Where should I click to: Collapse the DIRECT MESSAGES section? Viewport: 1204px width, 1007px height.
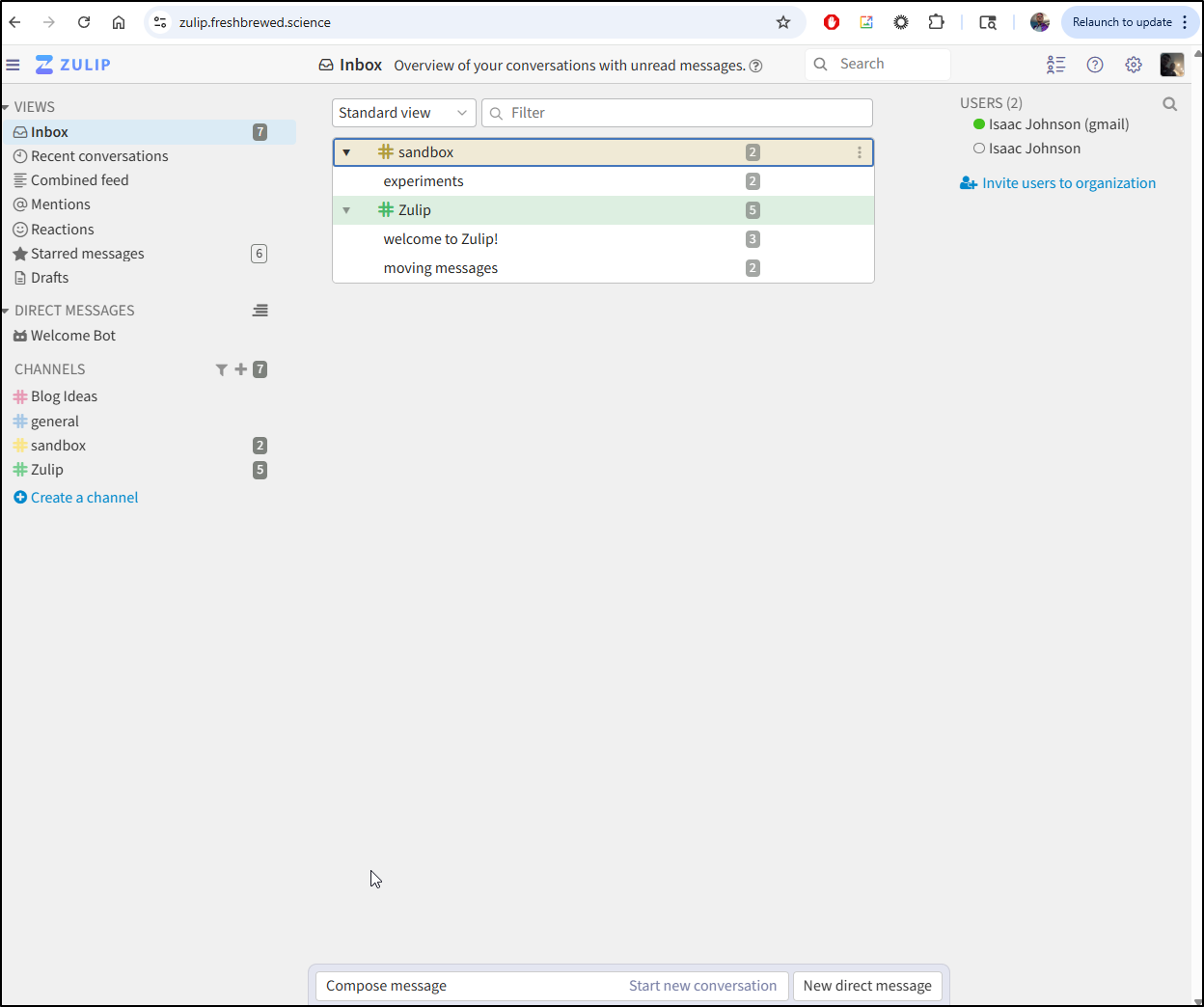point(6,311)
